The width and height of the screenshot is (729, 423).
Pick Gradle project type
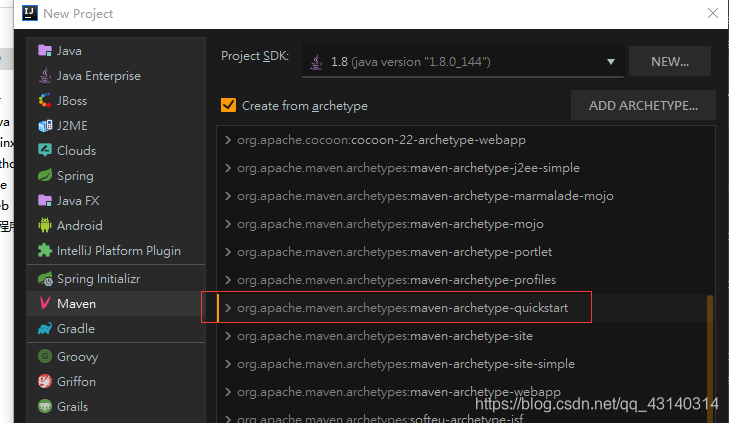point(116,329)
